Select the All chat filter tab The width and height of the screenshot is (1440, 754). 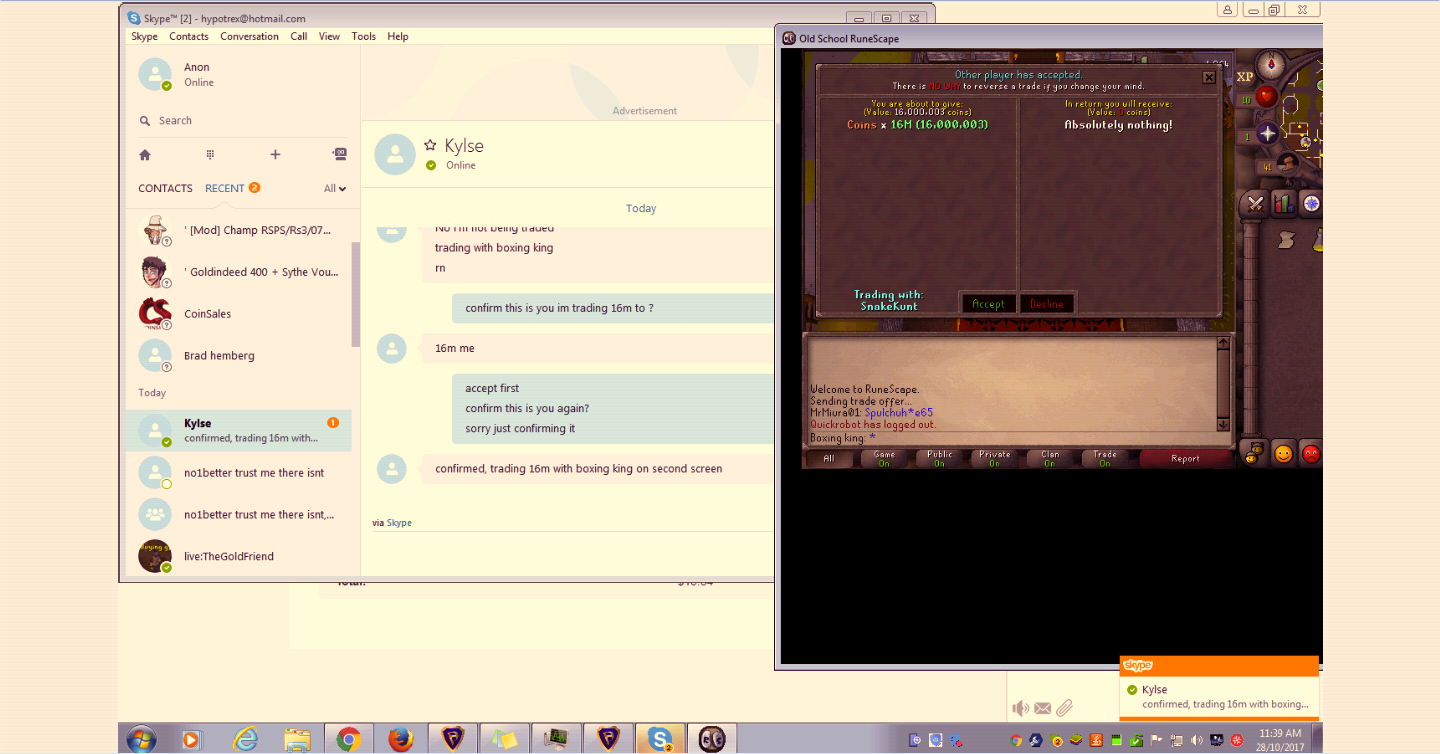829,458
